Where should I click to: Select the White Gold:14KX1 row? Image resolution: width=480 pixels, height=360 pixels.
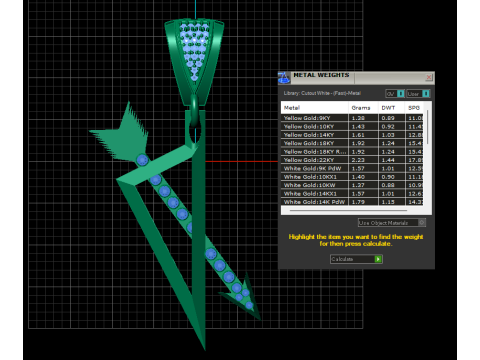(352, 194)
